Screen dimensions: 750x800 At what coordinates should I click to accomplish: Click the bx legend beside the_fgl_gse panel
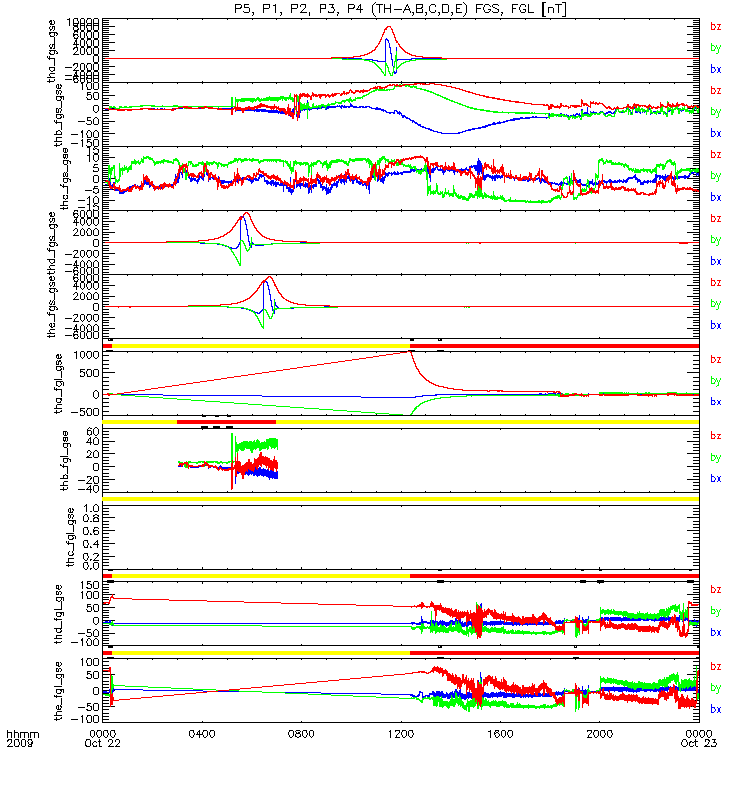(x=716, y=709)
